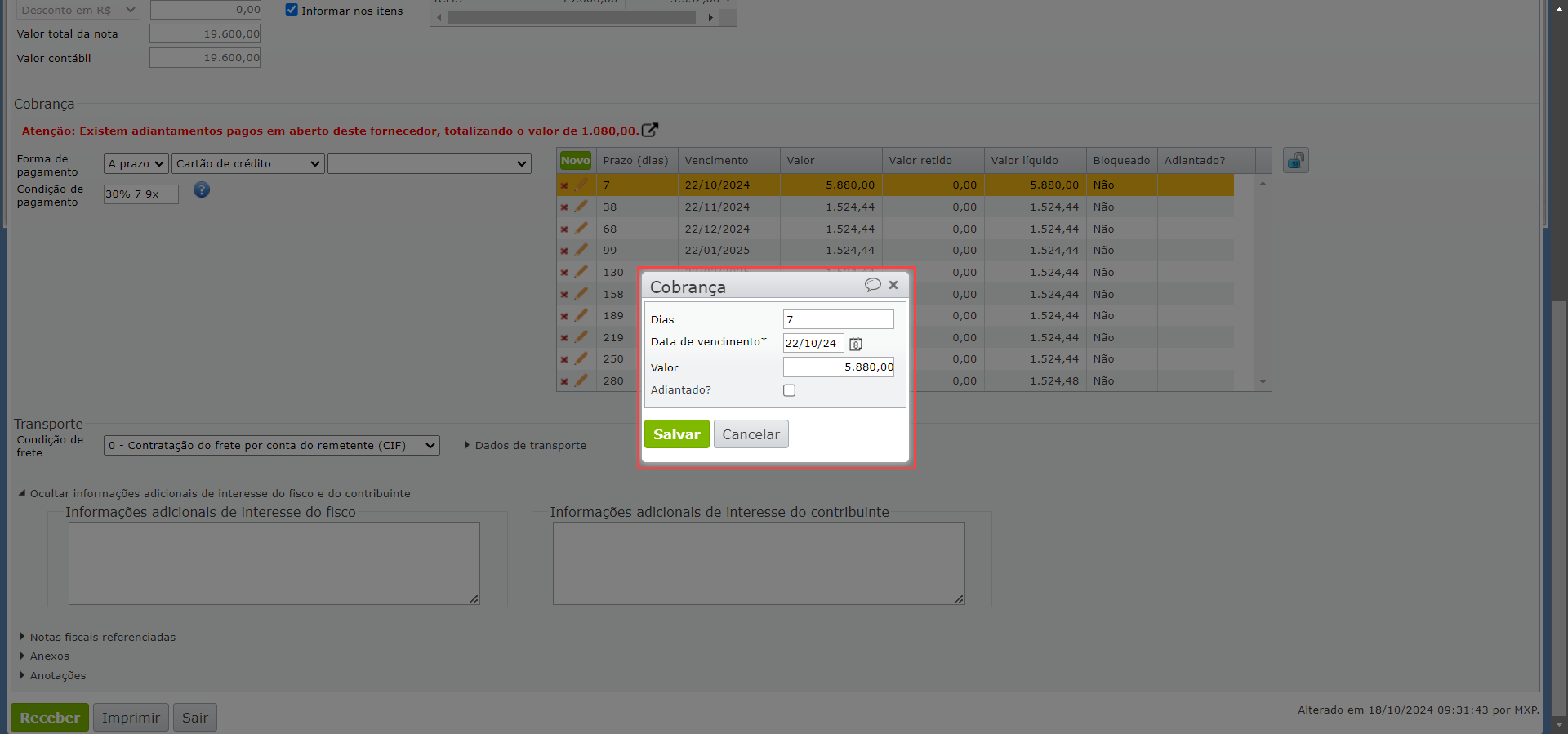Open the Desconto em R$ dropdown
1568x734 pixels.
coord(78,10)
